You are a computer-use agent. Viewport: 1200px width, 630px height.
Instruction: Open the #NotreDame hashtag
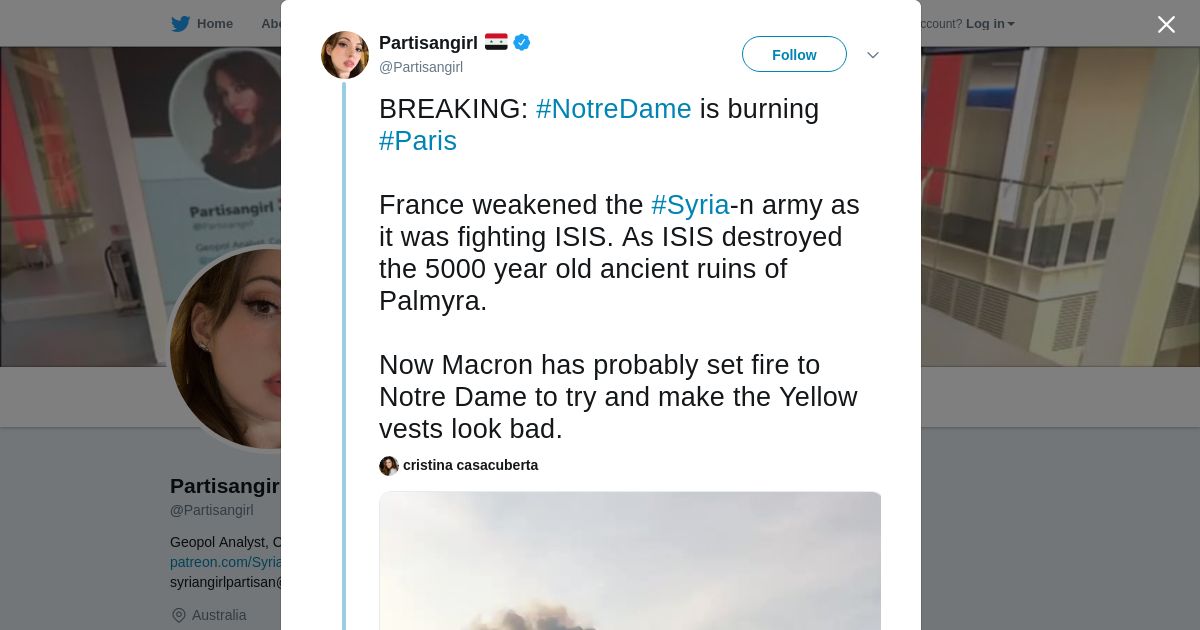click(613, 109)
